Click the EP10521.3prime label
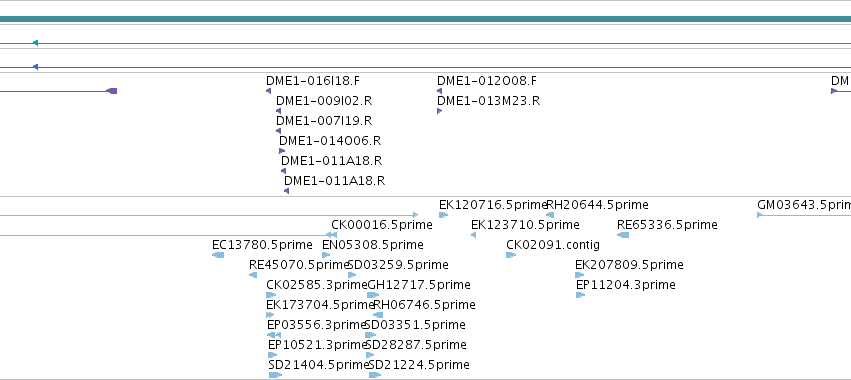This screenshot has width=851, height=380. pos(317,345)
